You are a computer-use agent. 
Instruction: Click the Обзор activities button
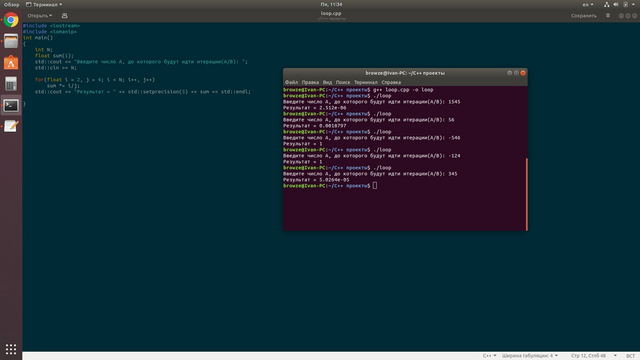pos(11,4)
